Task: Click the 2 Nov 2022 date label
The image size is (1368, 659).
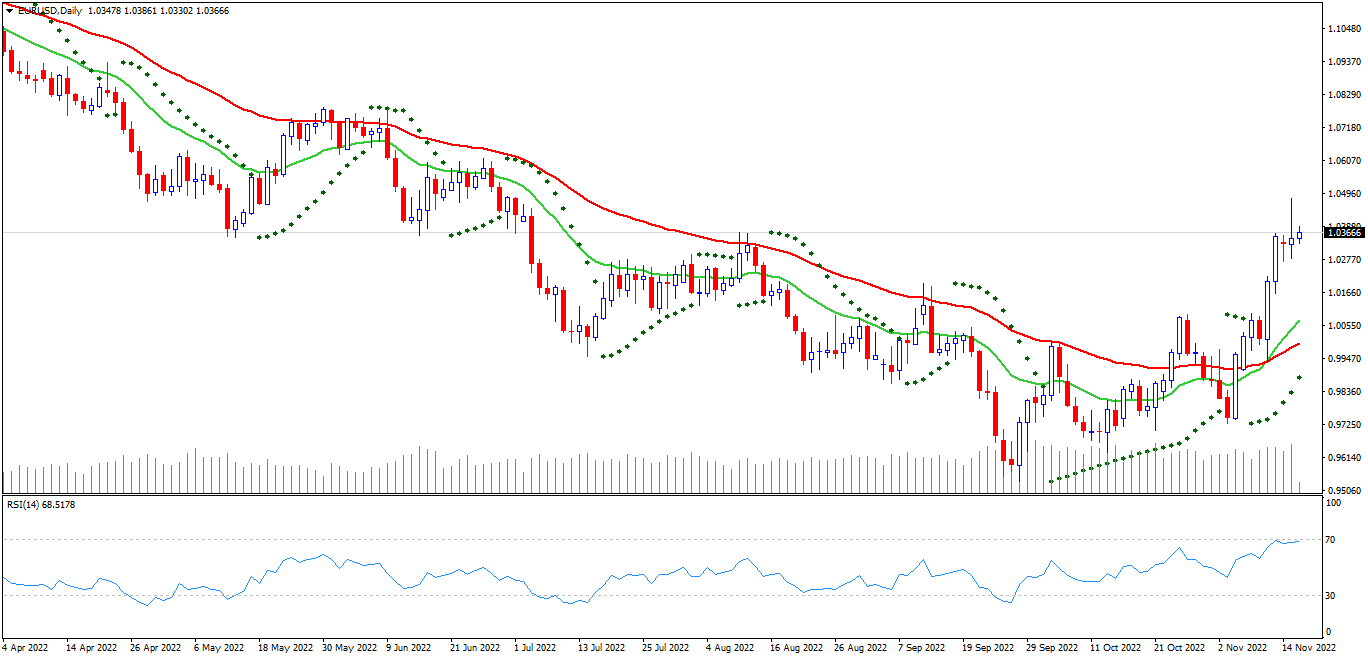Action: 1243,648
